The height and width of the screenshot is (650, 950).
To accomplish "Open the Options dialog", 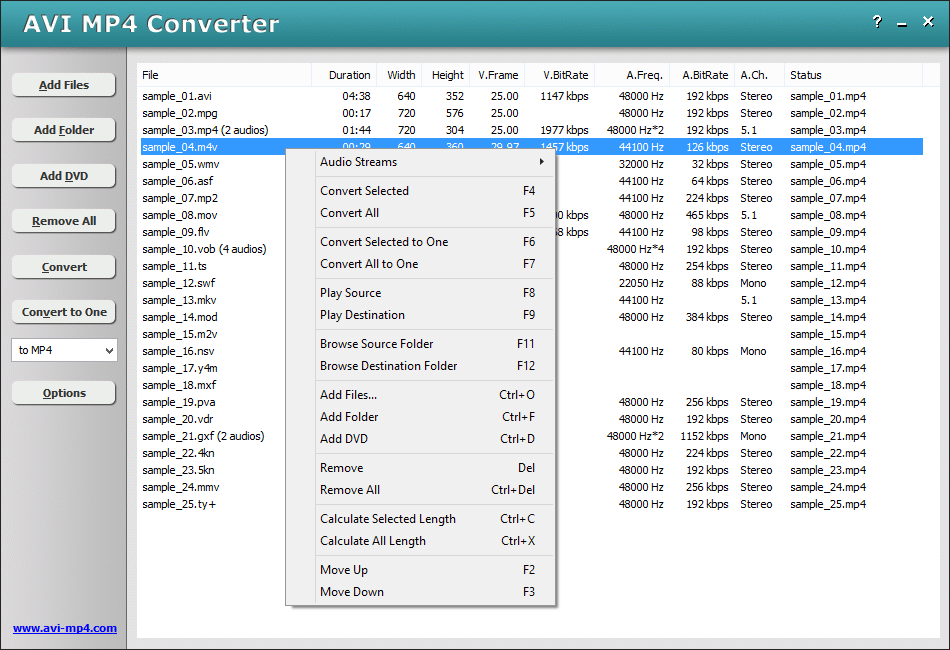I will click(63, 392).
